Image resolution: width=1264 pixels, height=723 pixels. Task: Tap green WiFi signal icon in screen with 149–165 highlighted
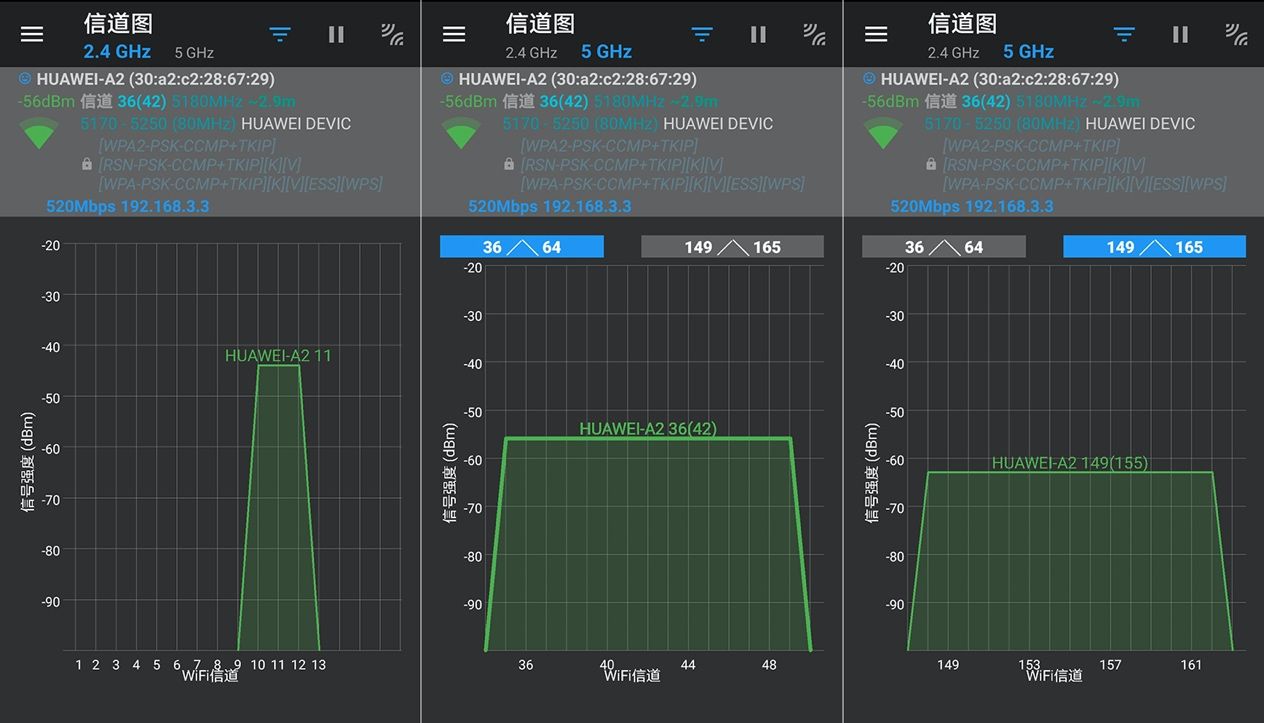point(884,134)
